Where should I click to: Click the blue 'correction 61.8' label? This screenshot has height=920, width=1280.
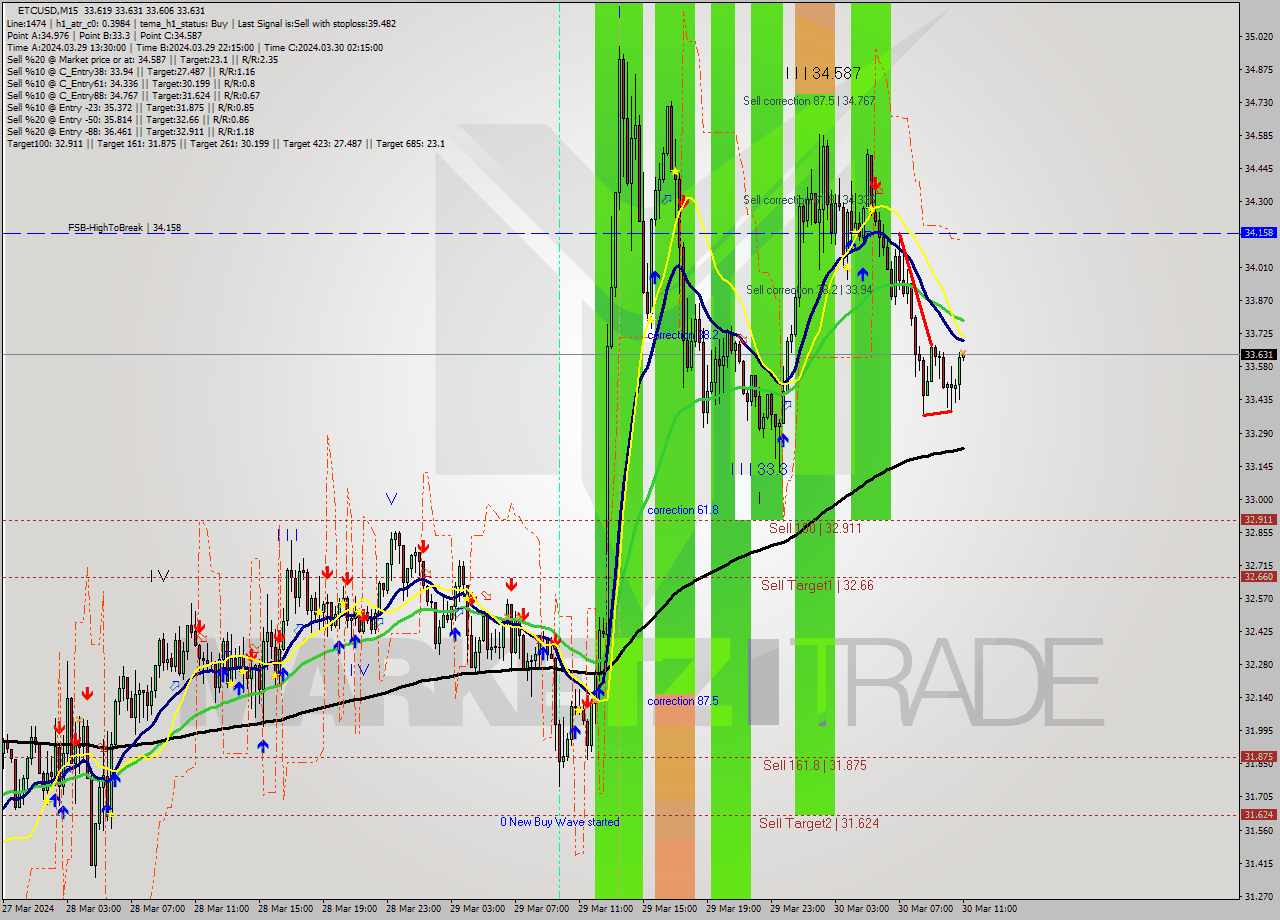(x=682, y=510)
